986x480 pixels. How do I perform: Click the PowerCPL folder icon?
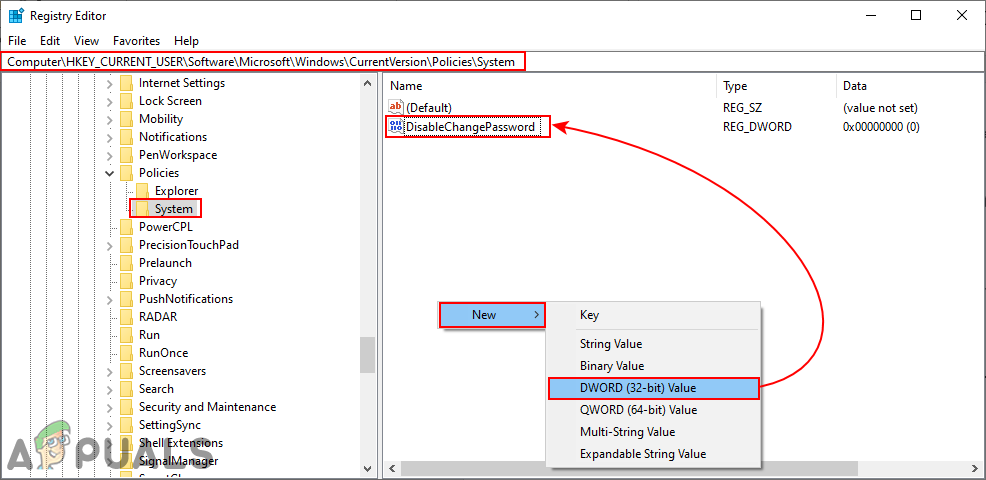pyautogui.click(x=126, y=227)
